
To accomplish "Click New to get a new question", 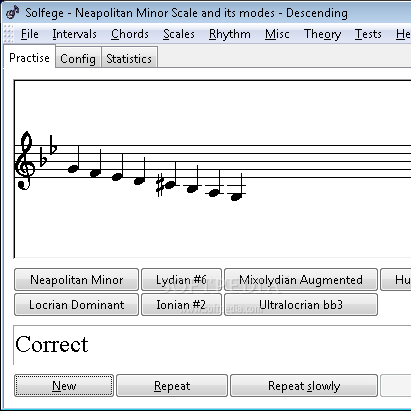I will point(64,386).
